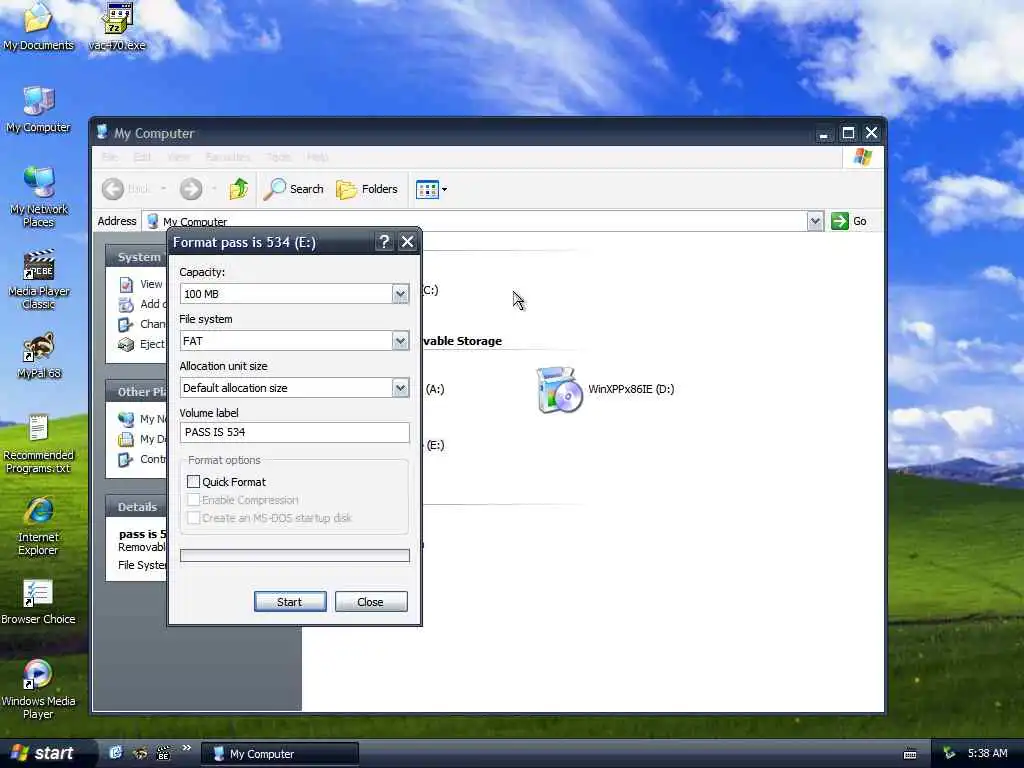This screenshot has height=768, width=1024.
Task: Select the WinXPPx86IE (D:) CD drive
Action: coord(605,390)
